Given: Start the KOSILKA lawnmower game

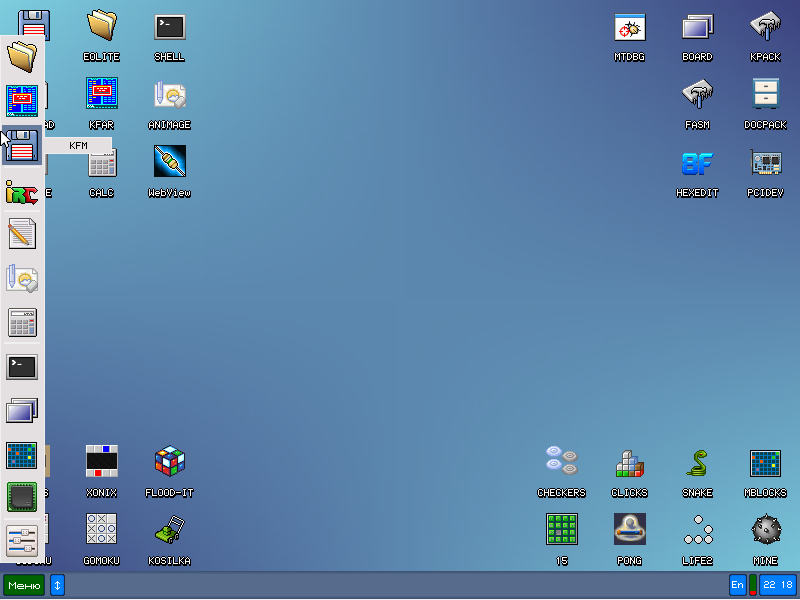Looking at the screenshot, I should pyautogui.click(x=169, y=529).
